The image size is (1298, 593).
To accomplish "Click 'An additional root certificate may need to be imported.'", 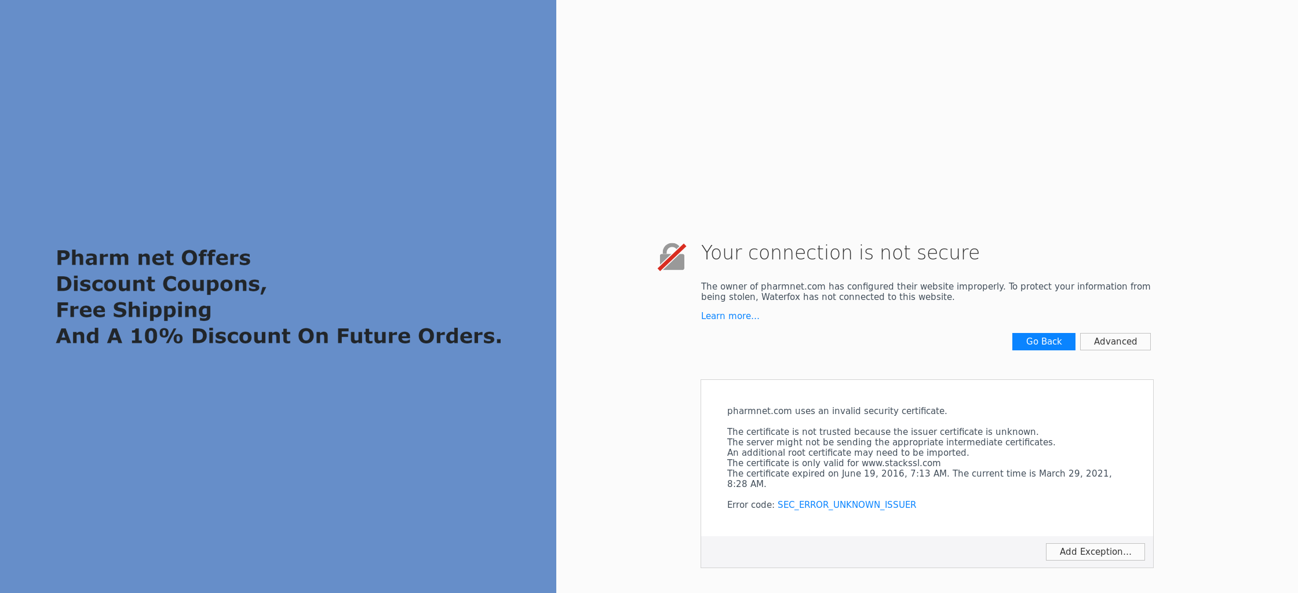I will [848, 453].
